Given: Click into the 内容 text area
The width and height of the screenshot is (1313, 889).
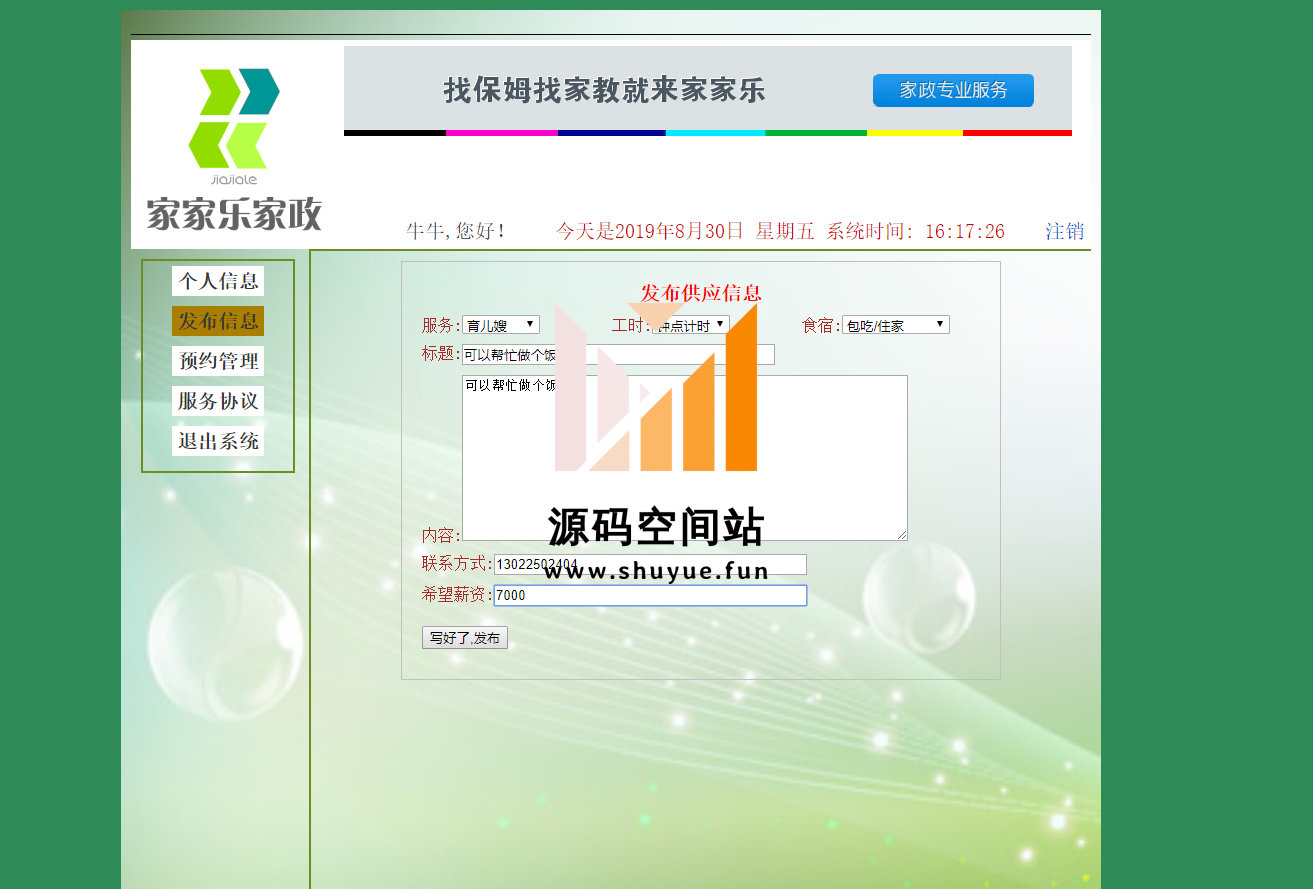Looking at the screenshot, I should [x=685, y=458].
